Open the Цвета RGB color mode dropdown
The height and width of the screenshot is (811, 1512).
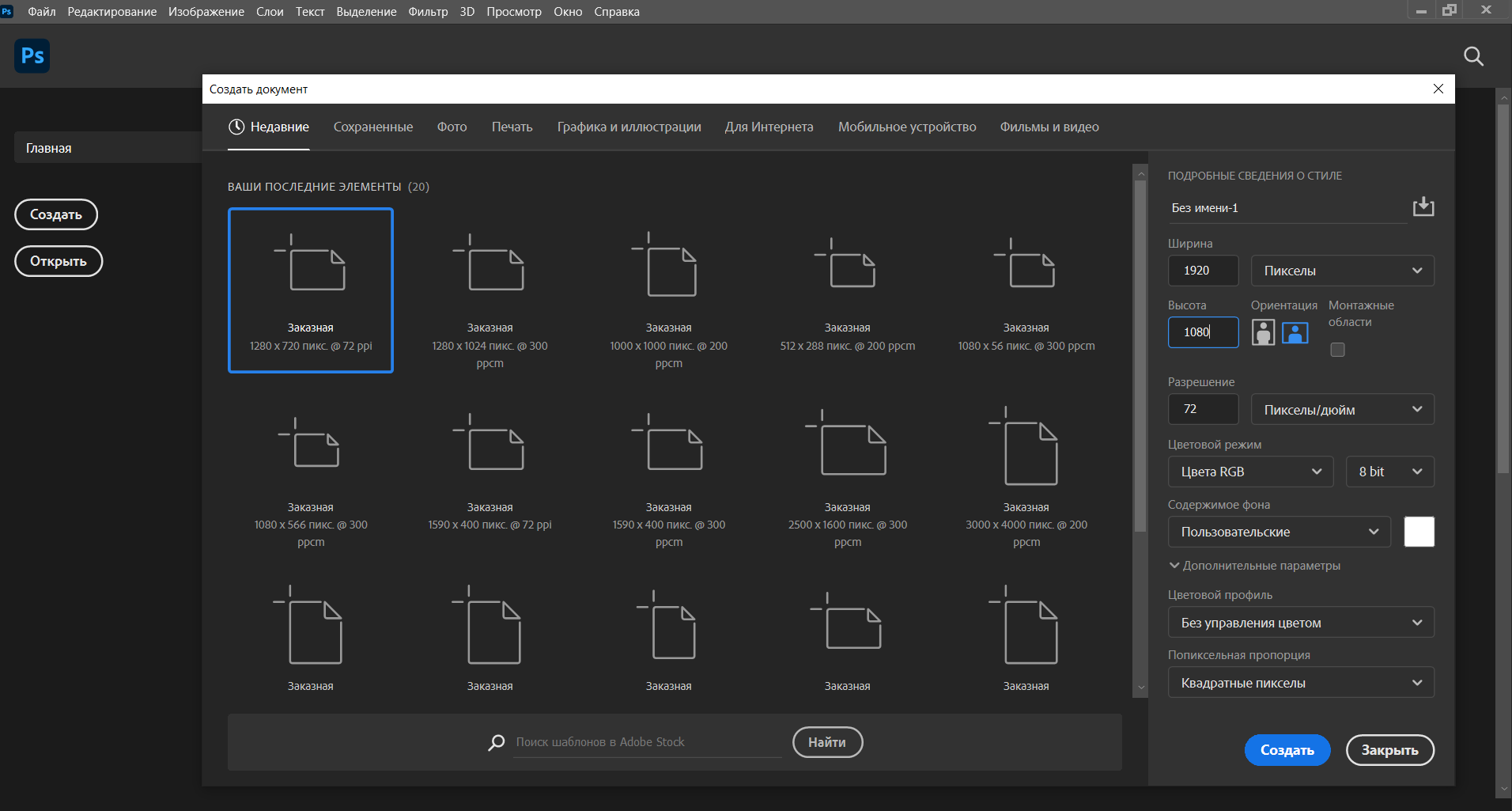pos(1250,472)
